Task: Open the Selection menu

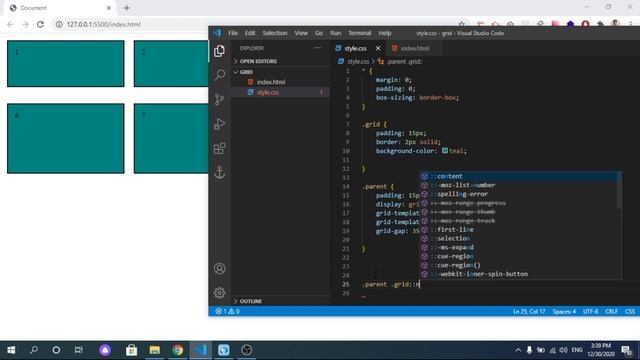Action: 275,33
